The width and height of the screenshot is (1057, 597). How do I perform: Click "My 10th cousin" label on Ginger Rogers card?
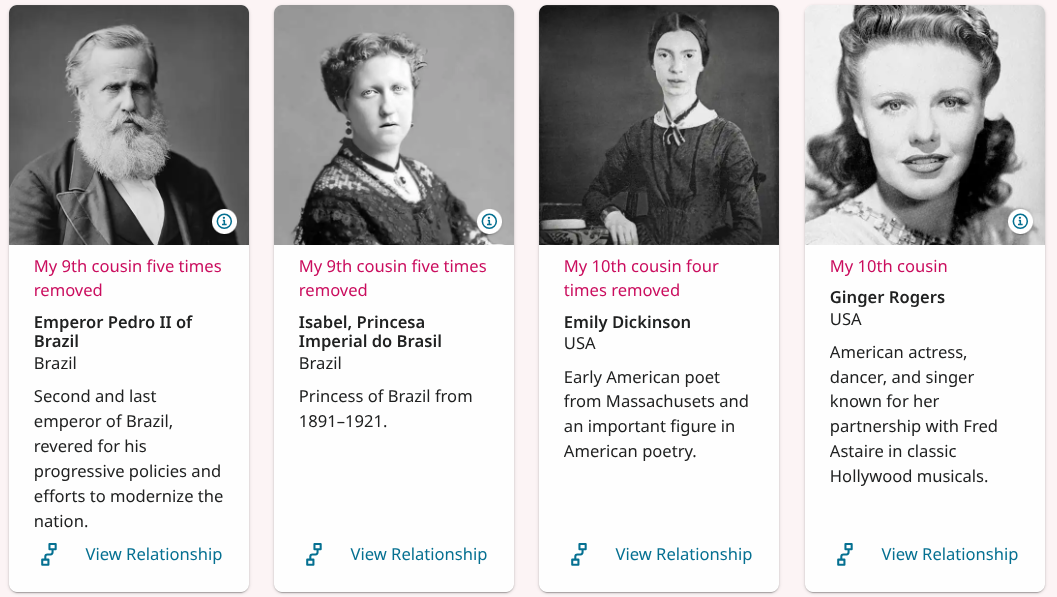pos(888,266)
